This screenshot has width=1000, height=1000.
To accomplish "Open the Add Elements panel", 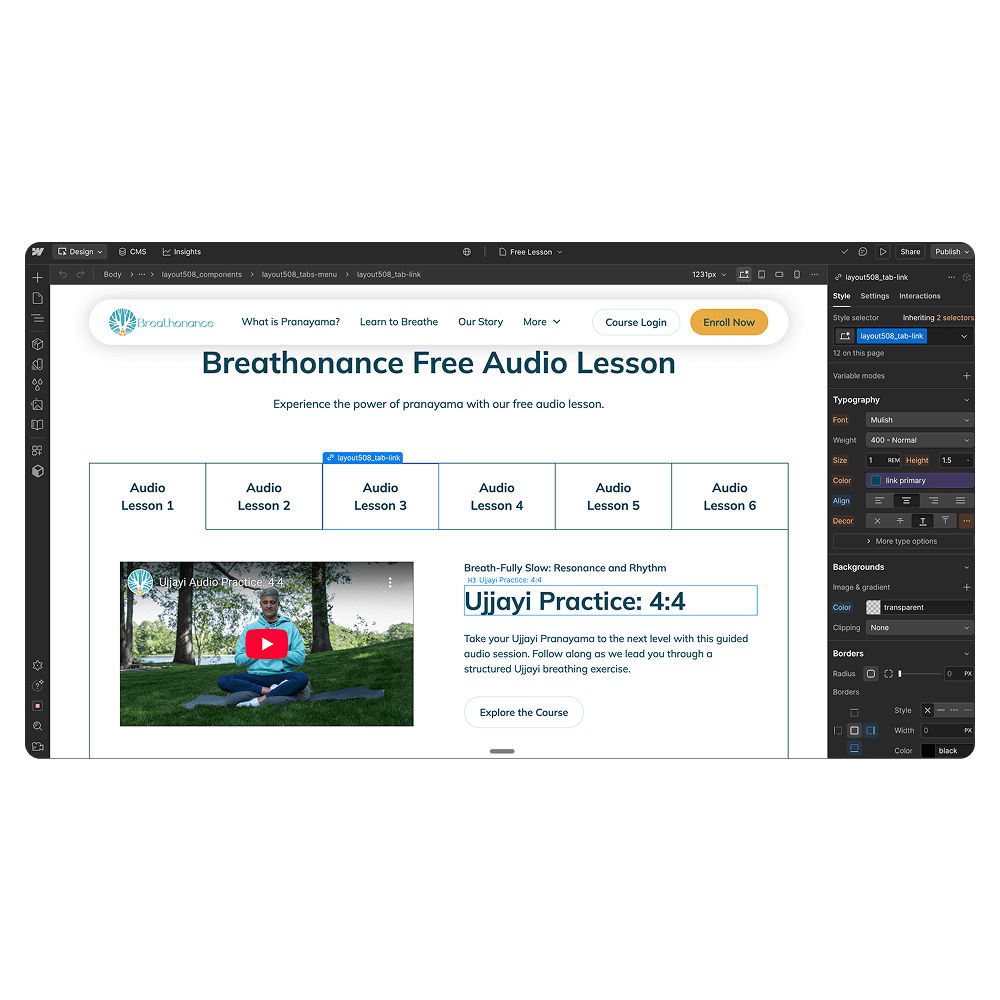I will [x=37, y=277].
